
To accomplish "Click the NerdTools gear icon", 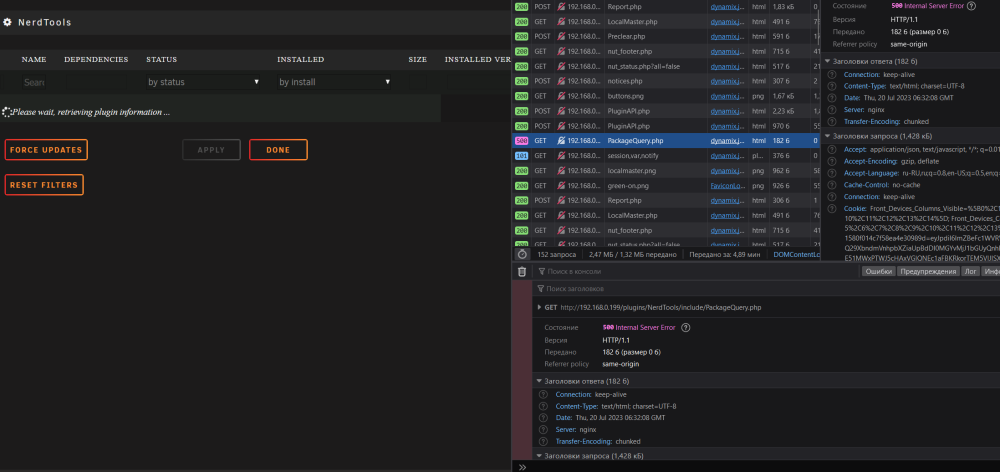I will (x=7, y=22).
